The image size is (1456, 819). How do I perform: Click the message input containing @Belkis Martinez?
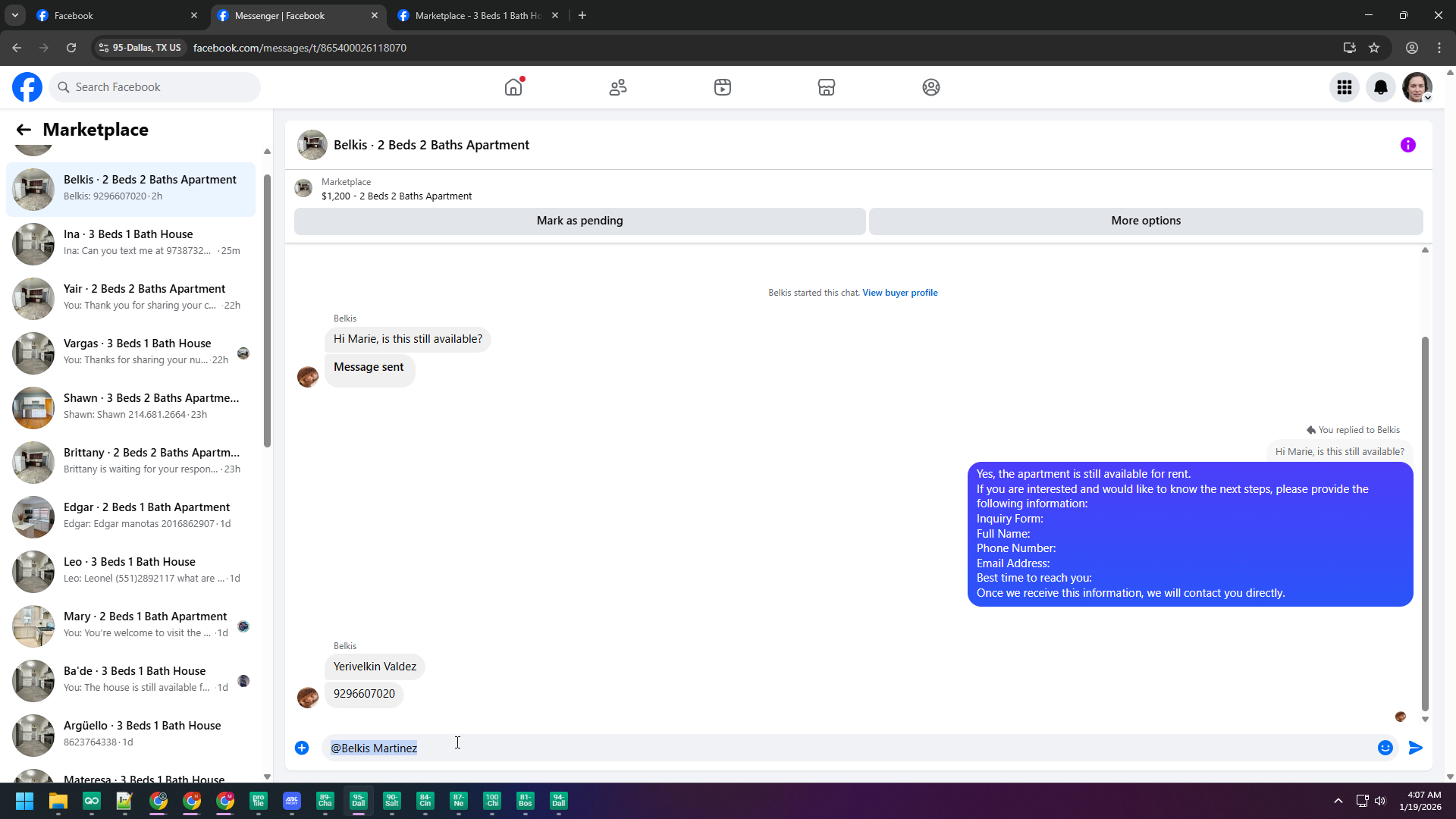coord(848,748)
